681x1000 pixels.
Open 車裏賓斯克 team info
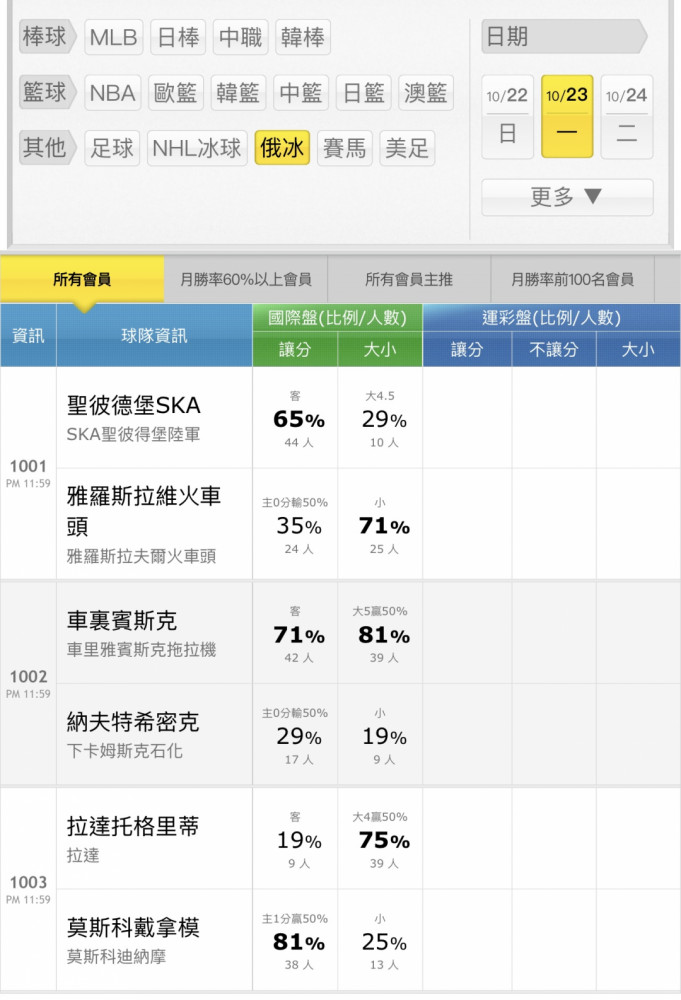[x=122, y=621]
